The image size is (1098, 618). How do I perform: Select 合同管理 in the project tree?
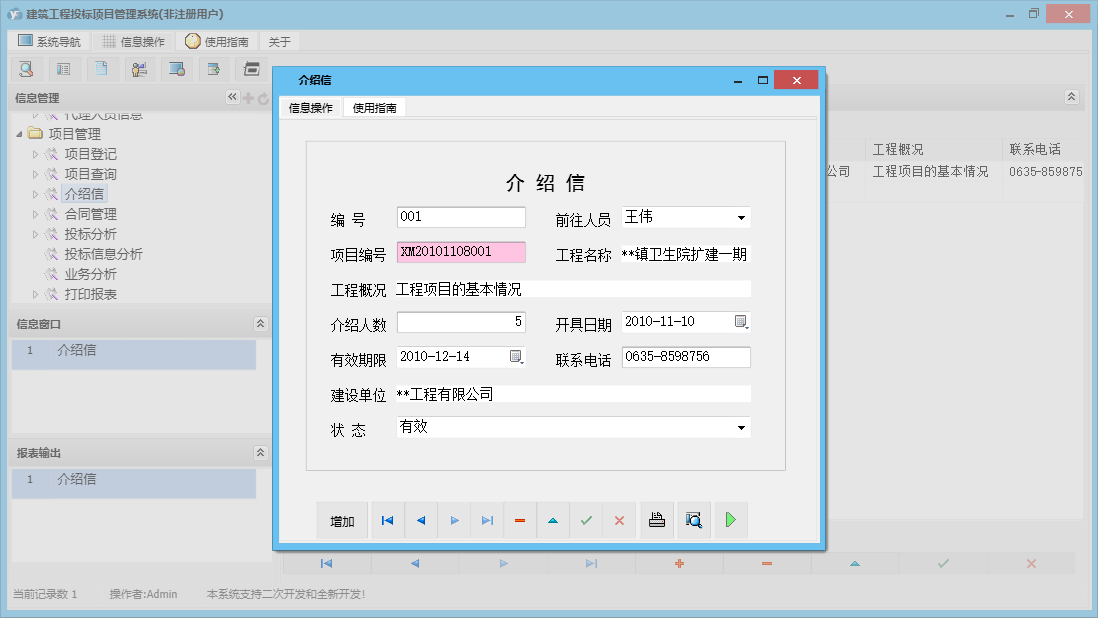click(x=91, y=214)
